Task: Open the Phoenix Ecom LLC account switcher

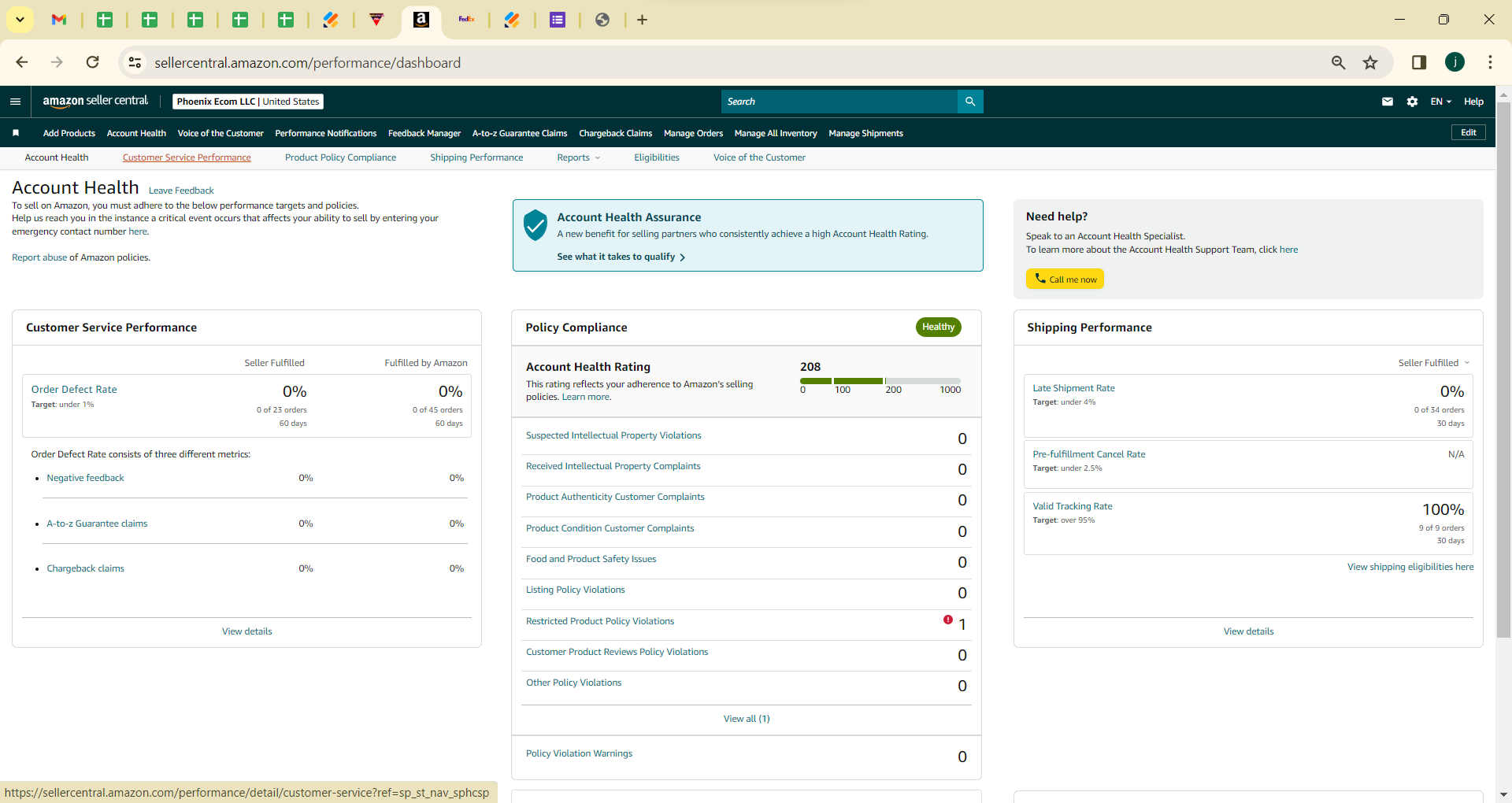Action: 248,102
